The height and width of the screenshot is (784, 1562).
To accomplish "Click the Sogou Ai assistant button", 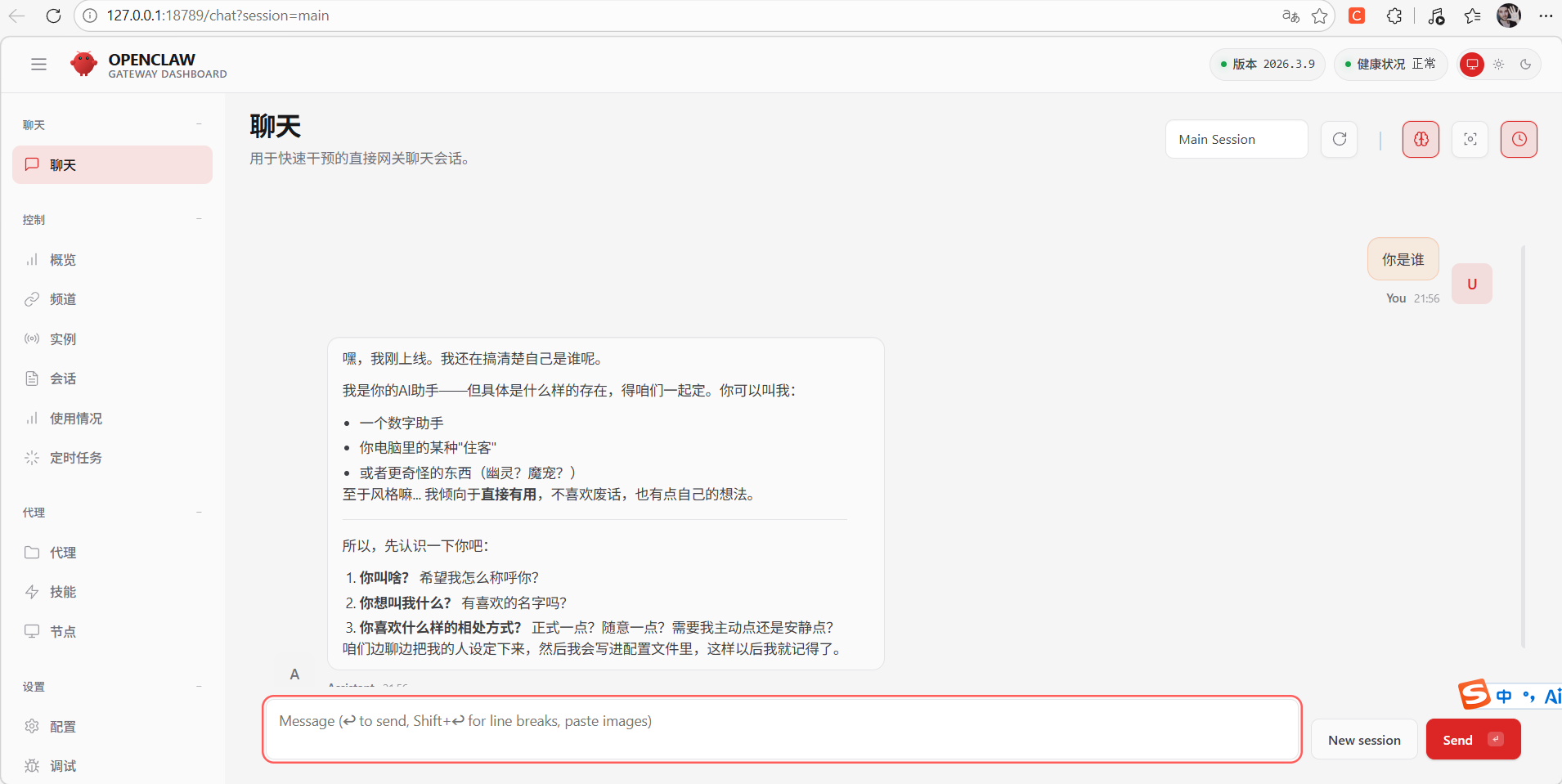I will coord(1551,697).
